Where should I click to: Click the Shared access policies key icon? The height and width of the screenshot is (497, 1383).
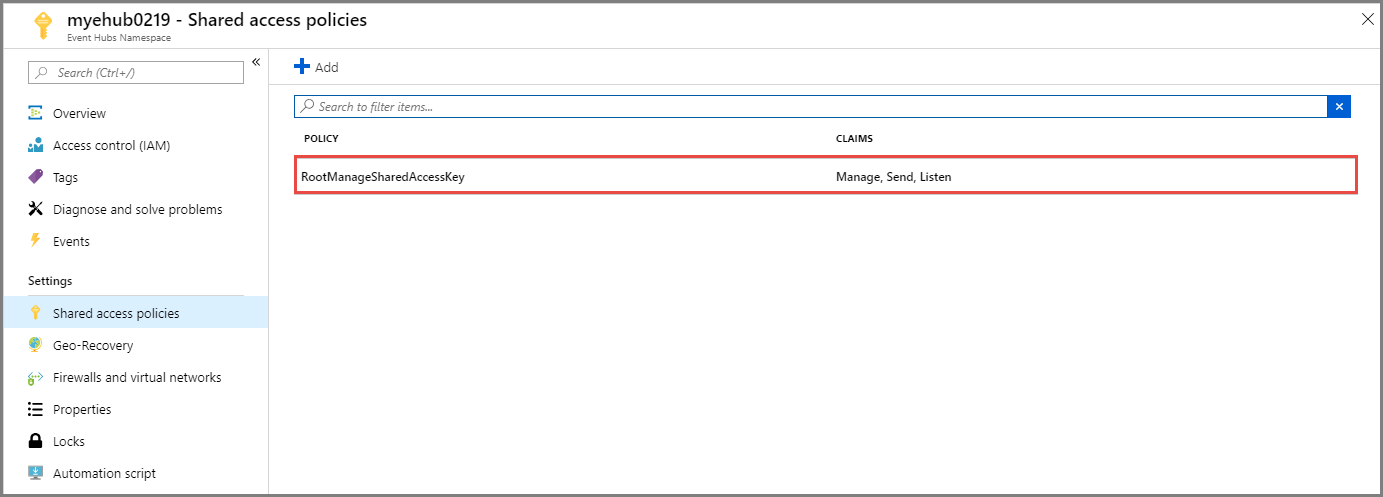[x=36, y=313]
